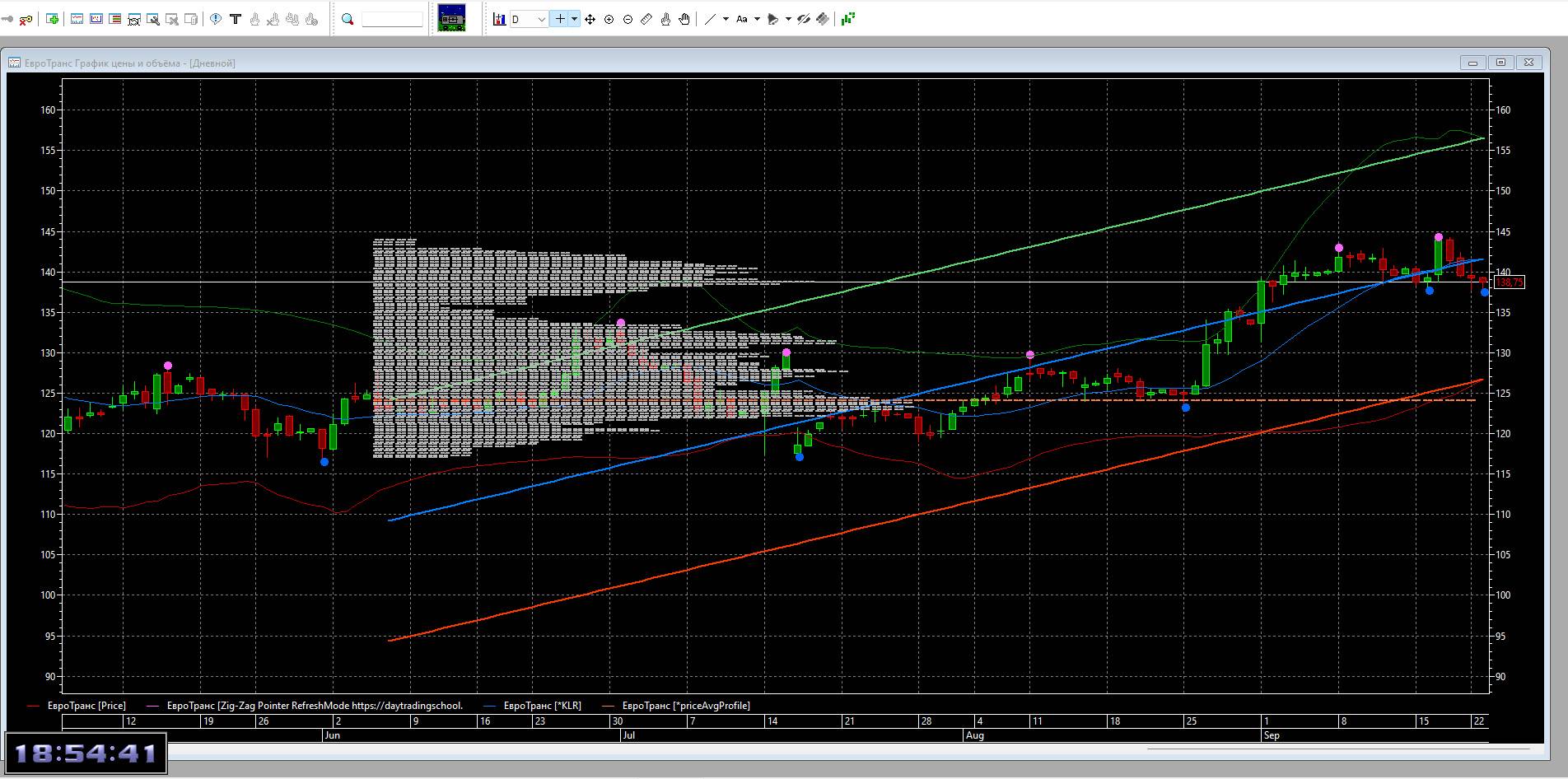Click the red 138,75 last price label
Image resolution: width=1568 pixels, height=779 pixels.
1510,282
